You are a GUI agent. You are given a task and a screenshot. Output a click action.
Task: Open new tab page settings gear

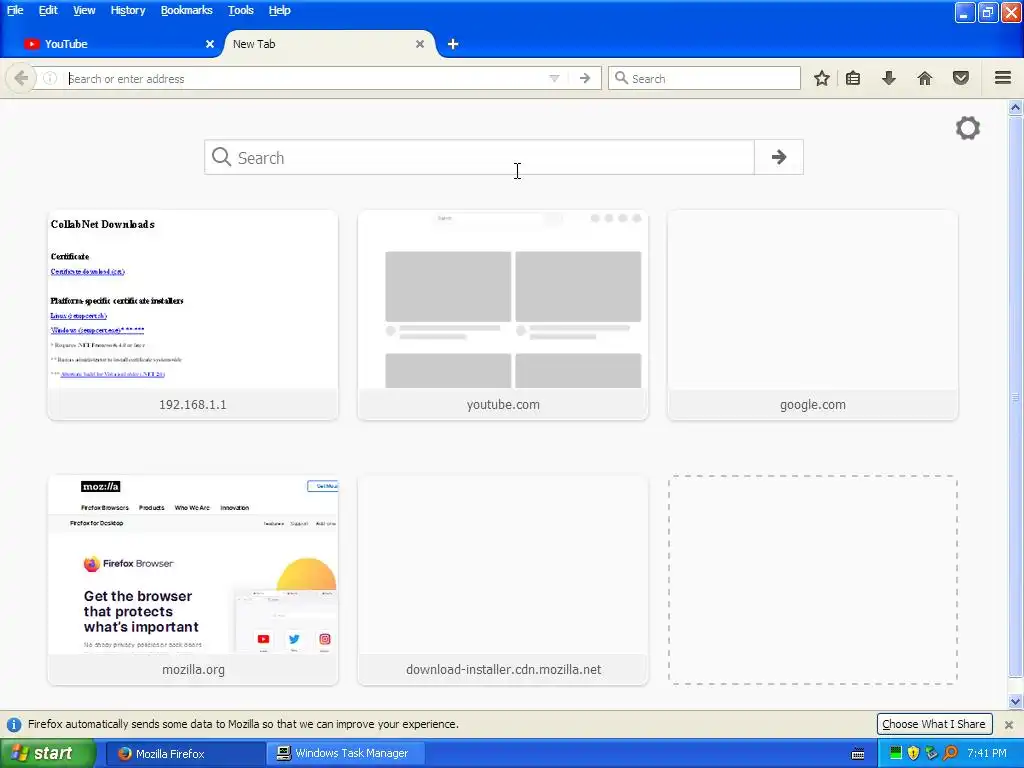(967, 128)
